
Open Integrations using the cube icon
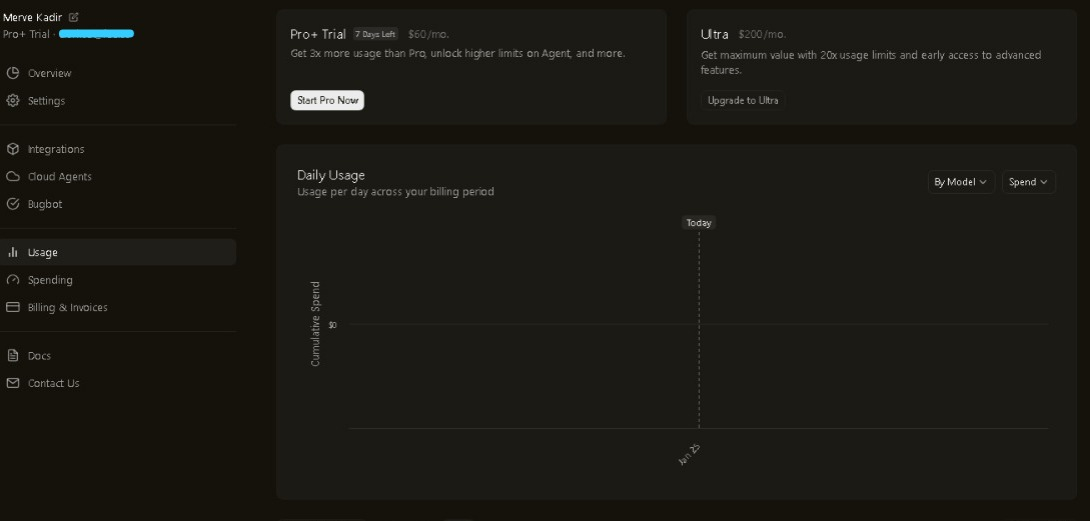coord(13,149)
